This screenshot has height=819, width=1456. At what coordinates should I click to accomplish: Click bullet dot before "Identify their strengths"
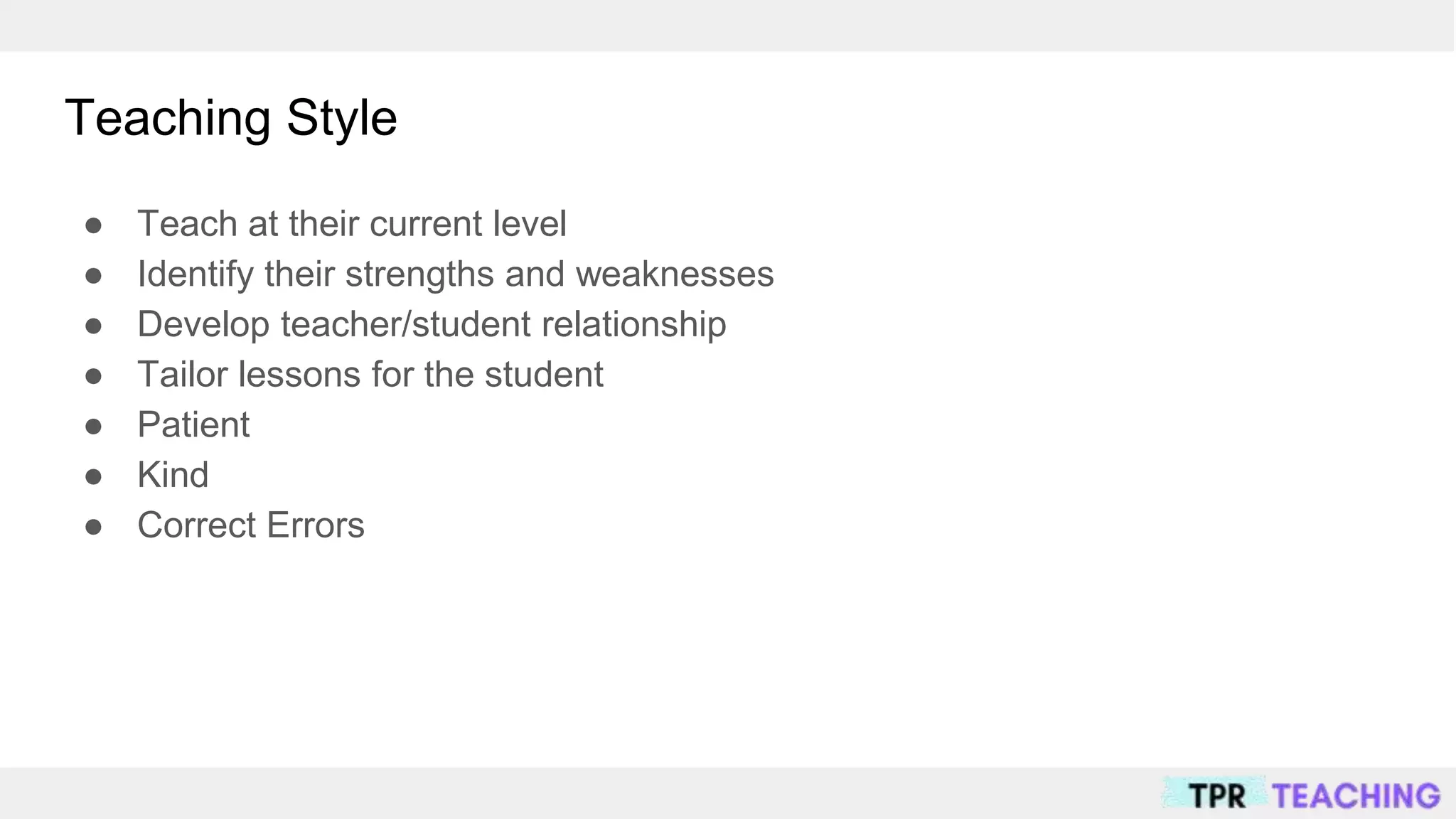click(x=93, y=276)
